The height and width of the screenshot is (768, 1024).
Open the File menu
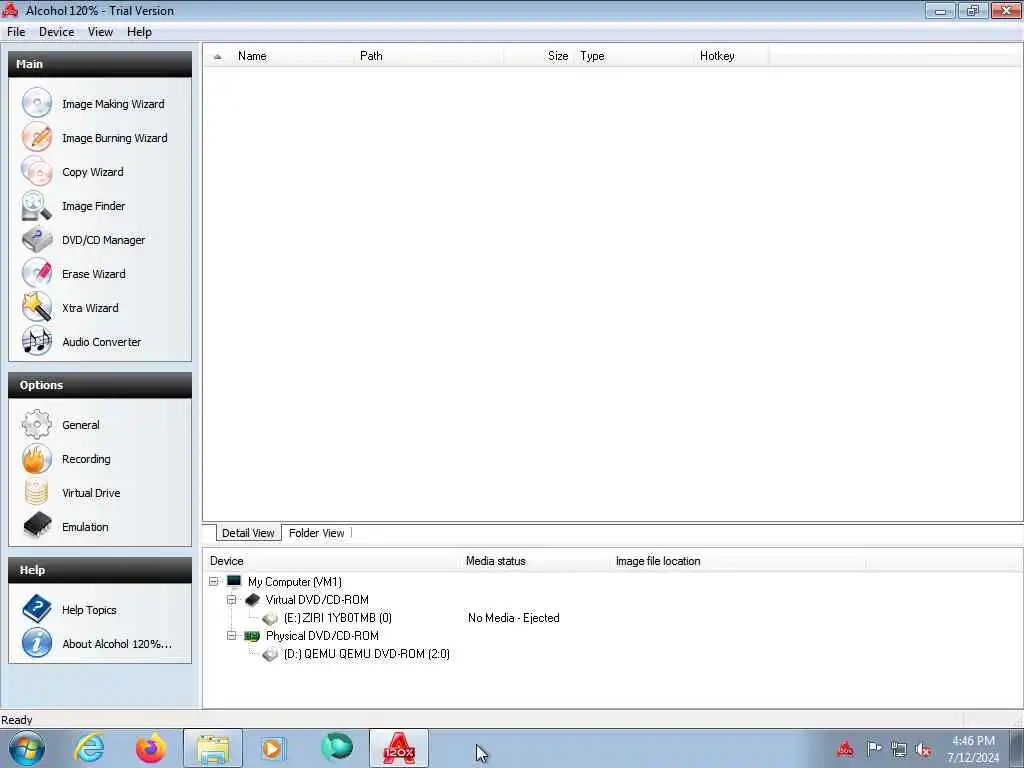tap(16, 32)
